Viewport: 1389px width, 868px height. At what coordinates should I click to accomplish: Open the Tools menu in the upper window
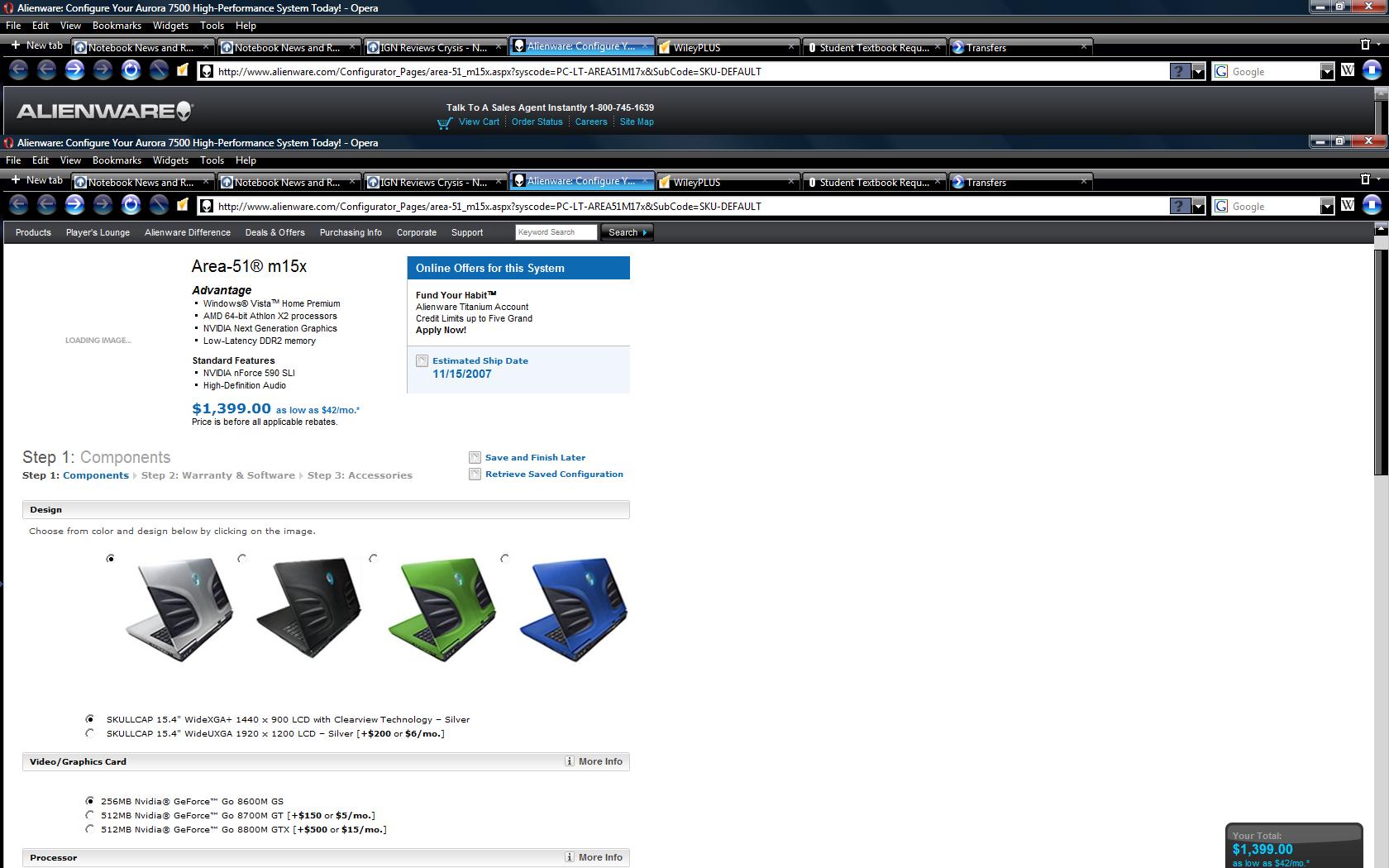coord(212,26)
